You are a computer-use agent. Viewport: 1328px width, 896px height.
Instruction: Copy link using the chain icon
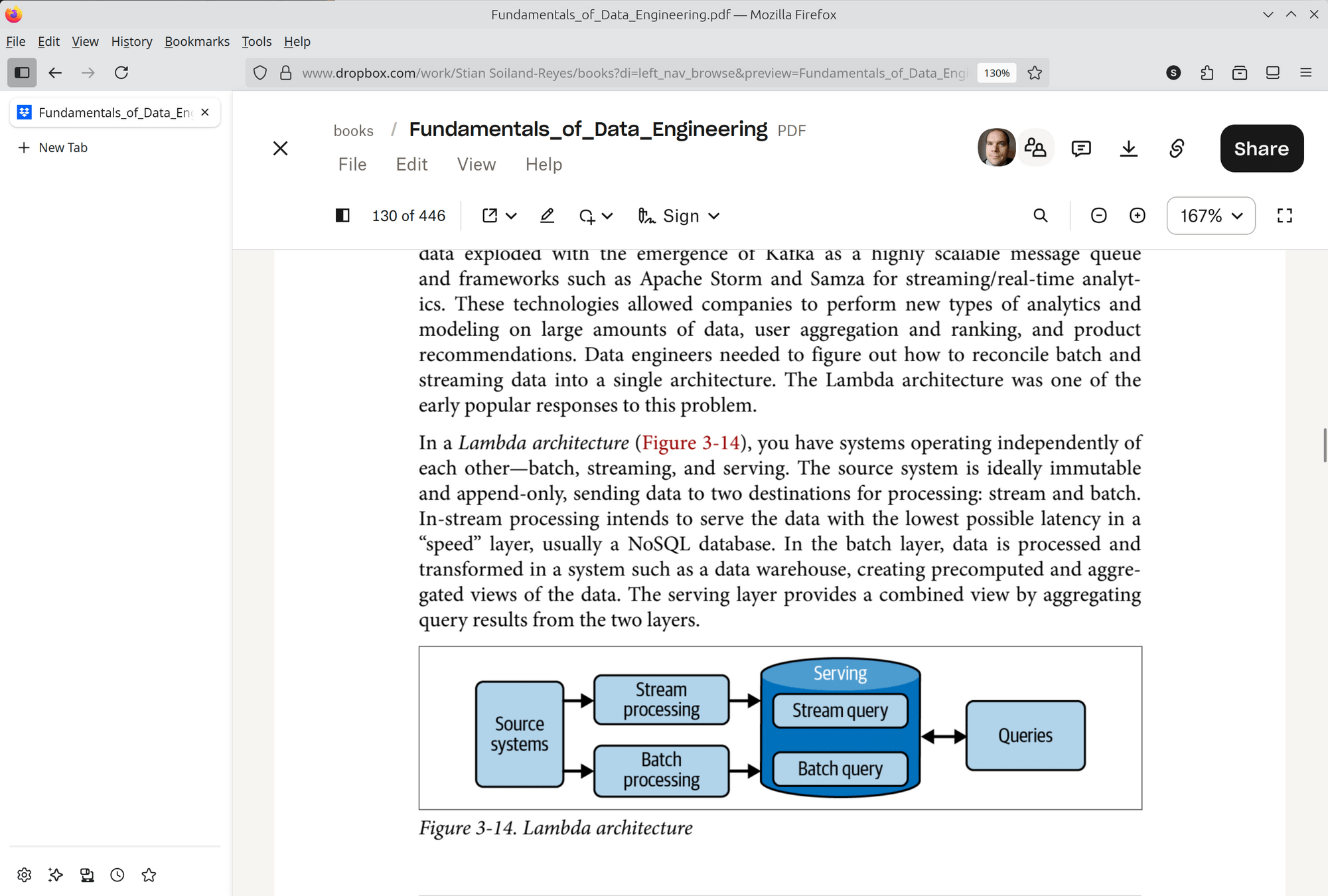(x=1177, y=149)
